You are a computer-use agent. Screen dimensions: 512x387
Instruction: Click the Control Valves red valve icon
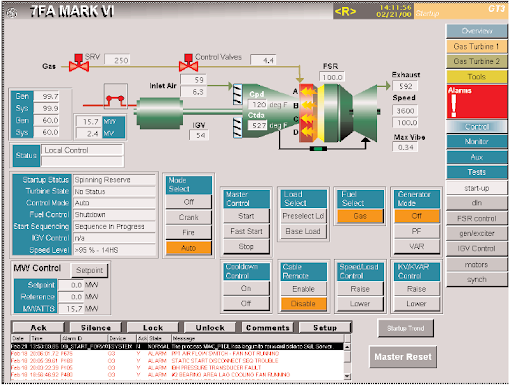188,63
